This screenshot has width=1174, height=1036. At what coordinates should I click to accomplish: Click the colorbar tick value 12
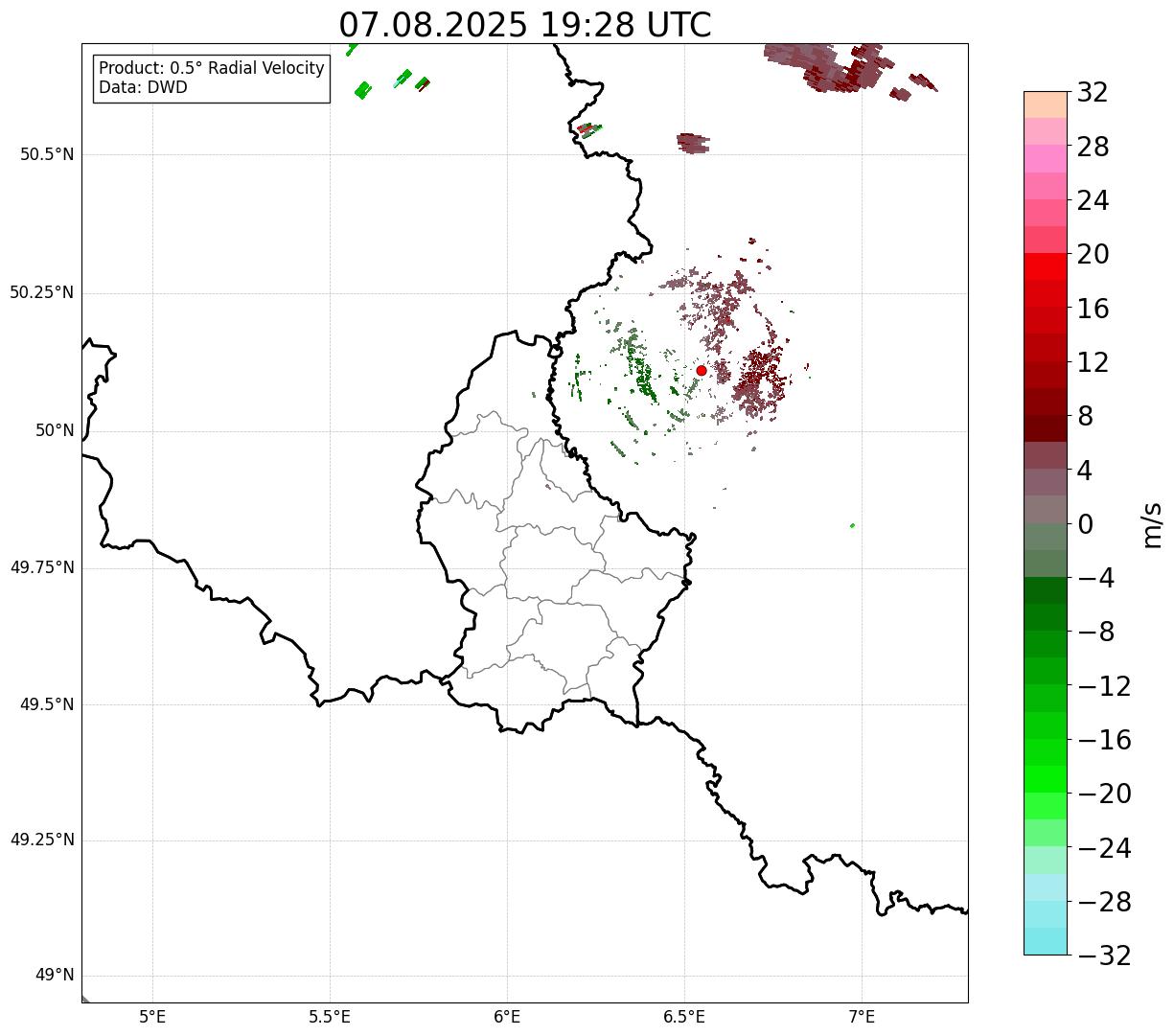pos(1093,362)
